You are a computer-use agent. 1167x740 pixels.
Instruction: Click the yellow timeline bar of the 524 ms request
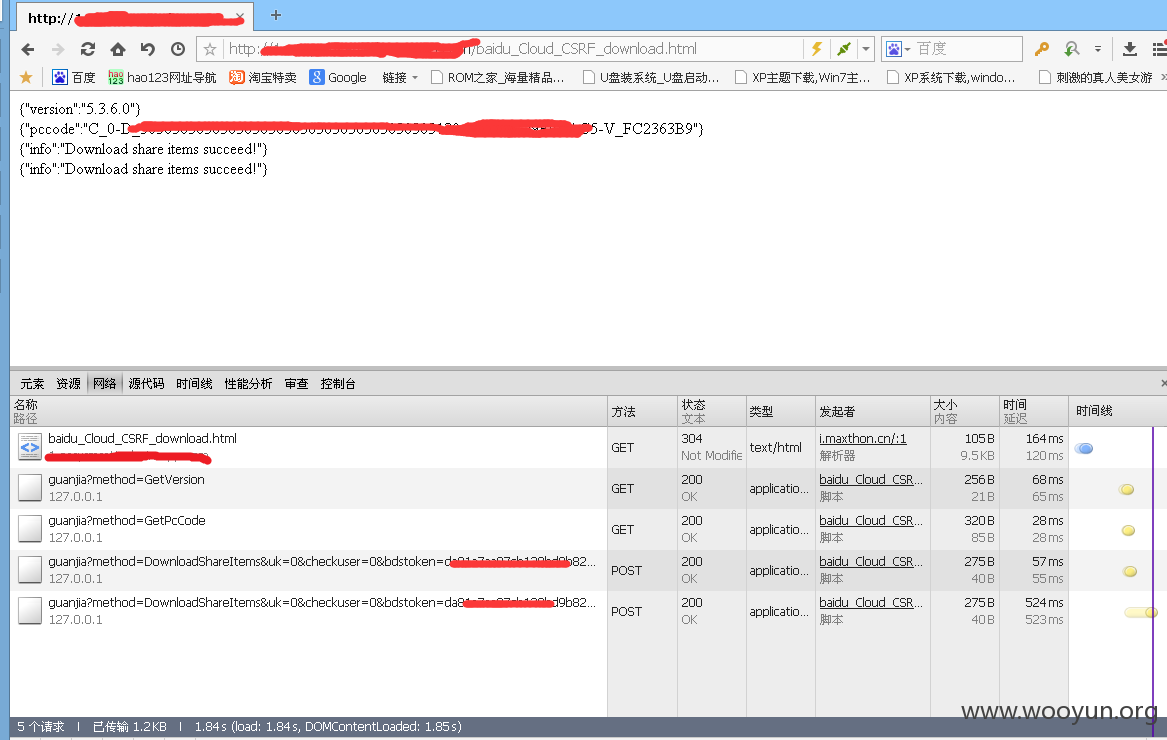[x=1141, y=613]
